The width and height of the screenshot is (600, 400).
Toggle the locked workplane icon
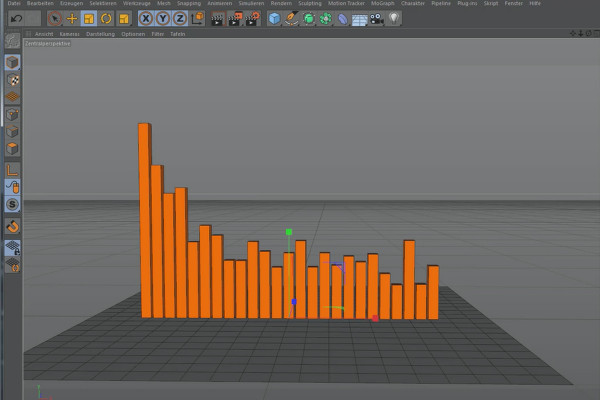click(x=12, y=248)
